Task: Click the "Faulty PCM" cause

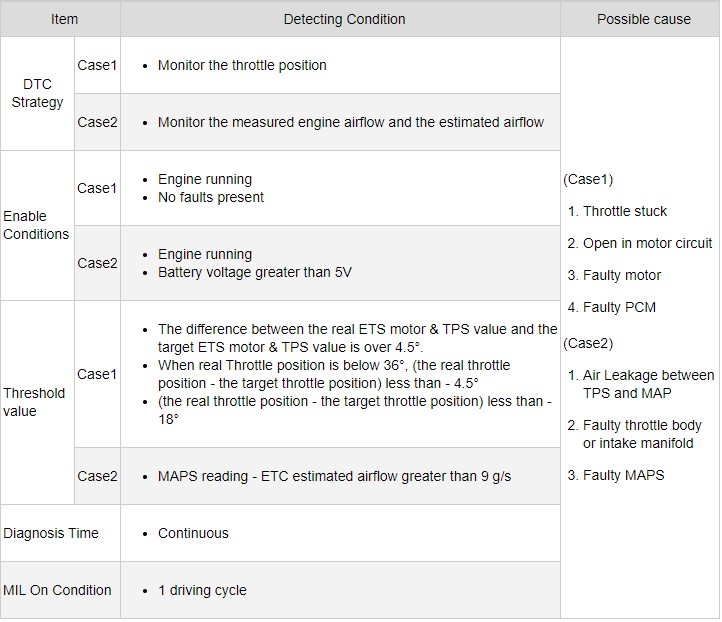Action: (619, 307)
